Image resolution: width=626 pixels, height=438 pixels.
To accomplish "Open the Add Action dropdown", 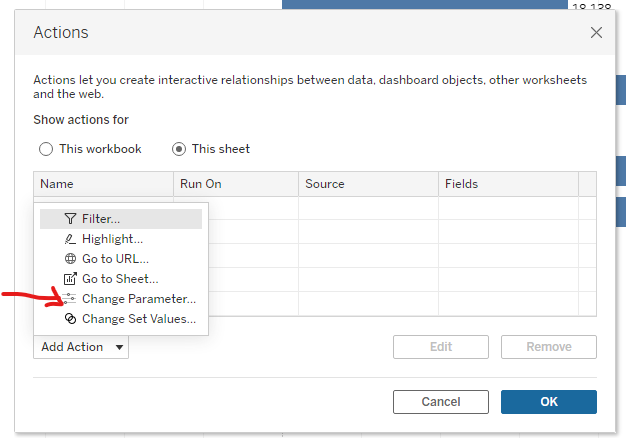I will [x=81, y=347].
